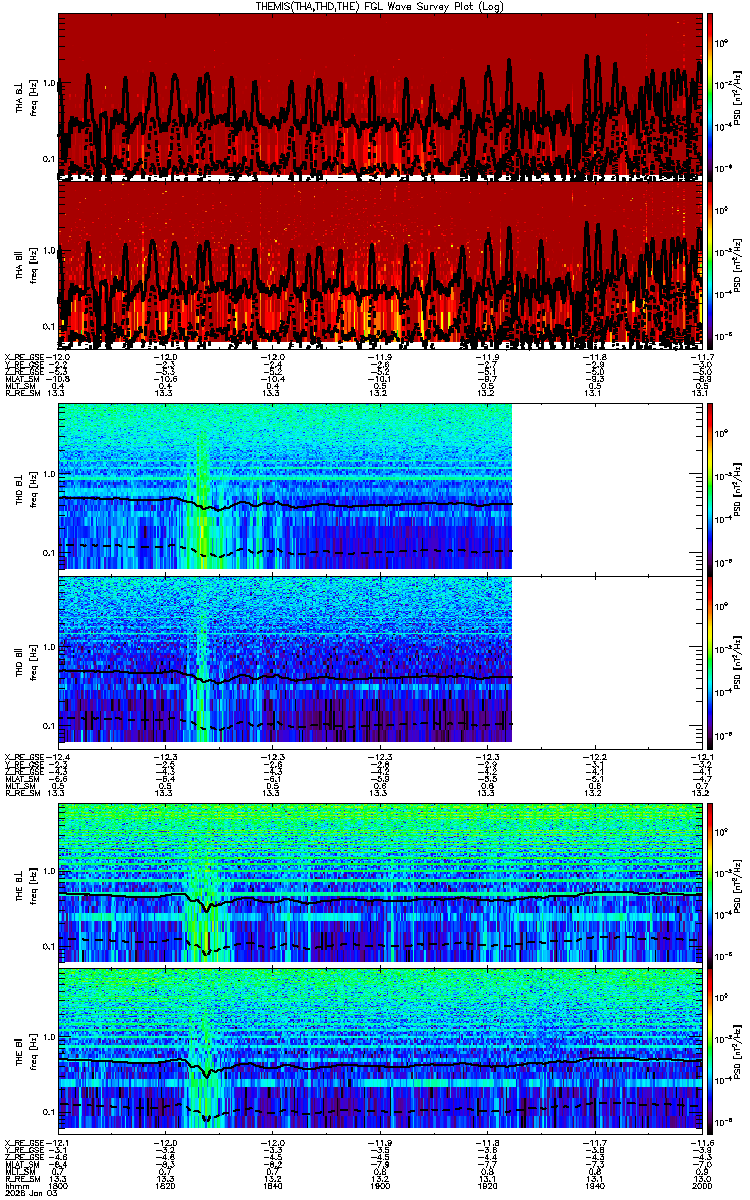Click the 0.1 frequency tick of upper THD panel
Viewport: 750px width, 1200px height.
coord(50,553)
